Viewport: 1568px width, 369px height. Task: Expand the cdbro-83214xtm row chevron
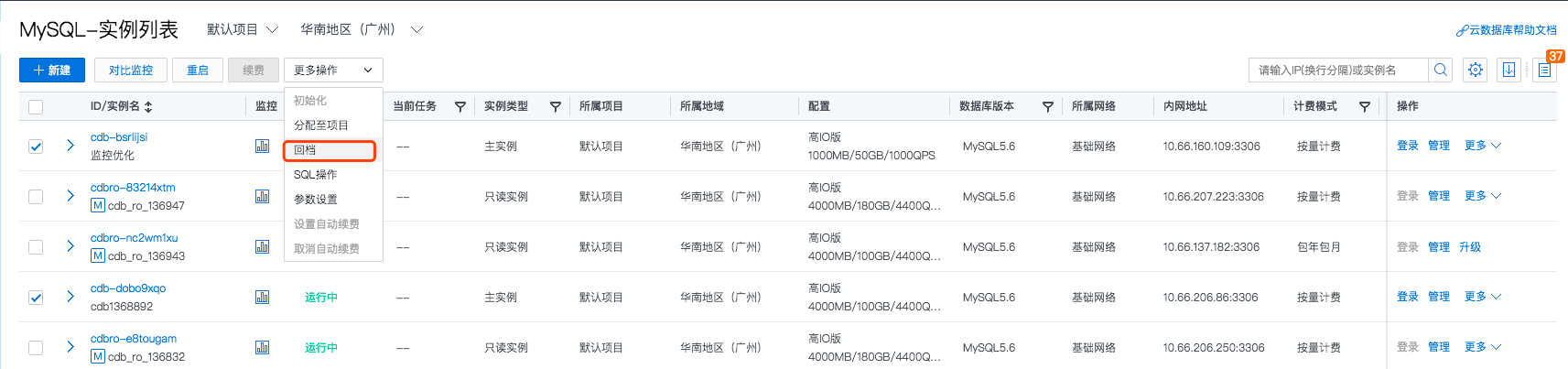70,196
